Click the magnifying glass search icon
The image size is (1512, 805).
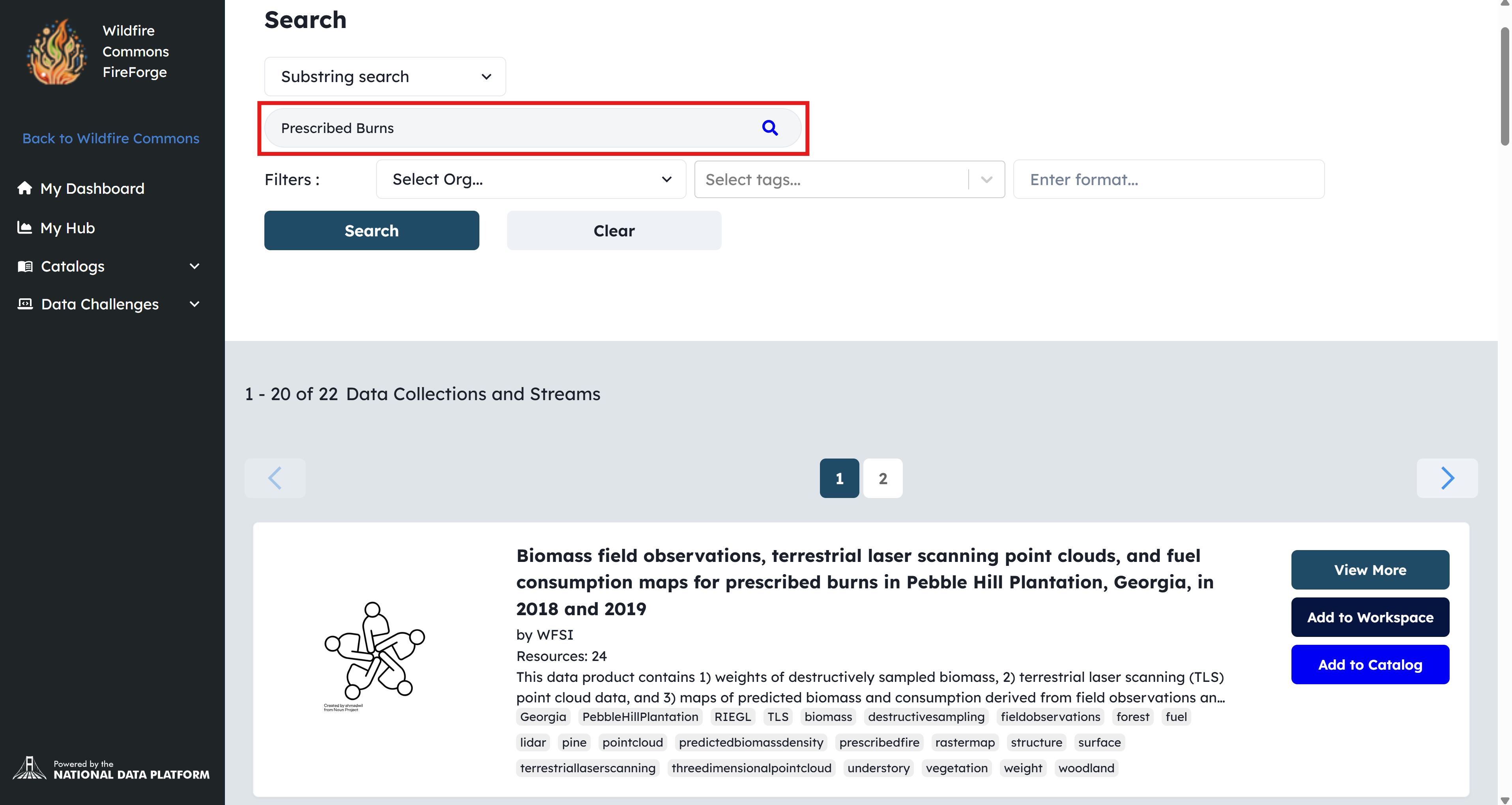click(x=769, y=127)
